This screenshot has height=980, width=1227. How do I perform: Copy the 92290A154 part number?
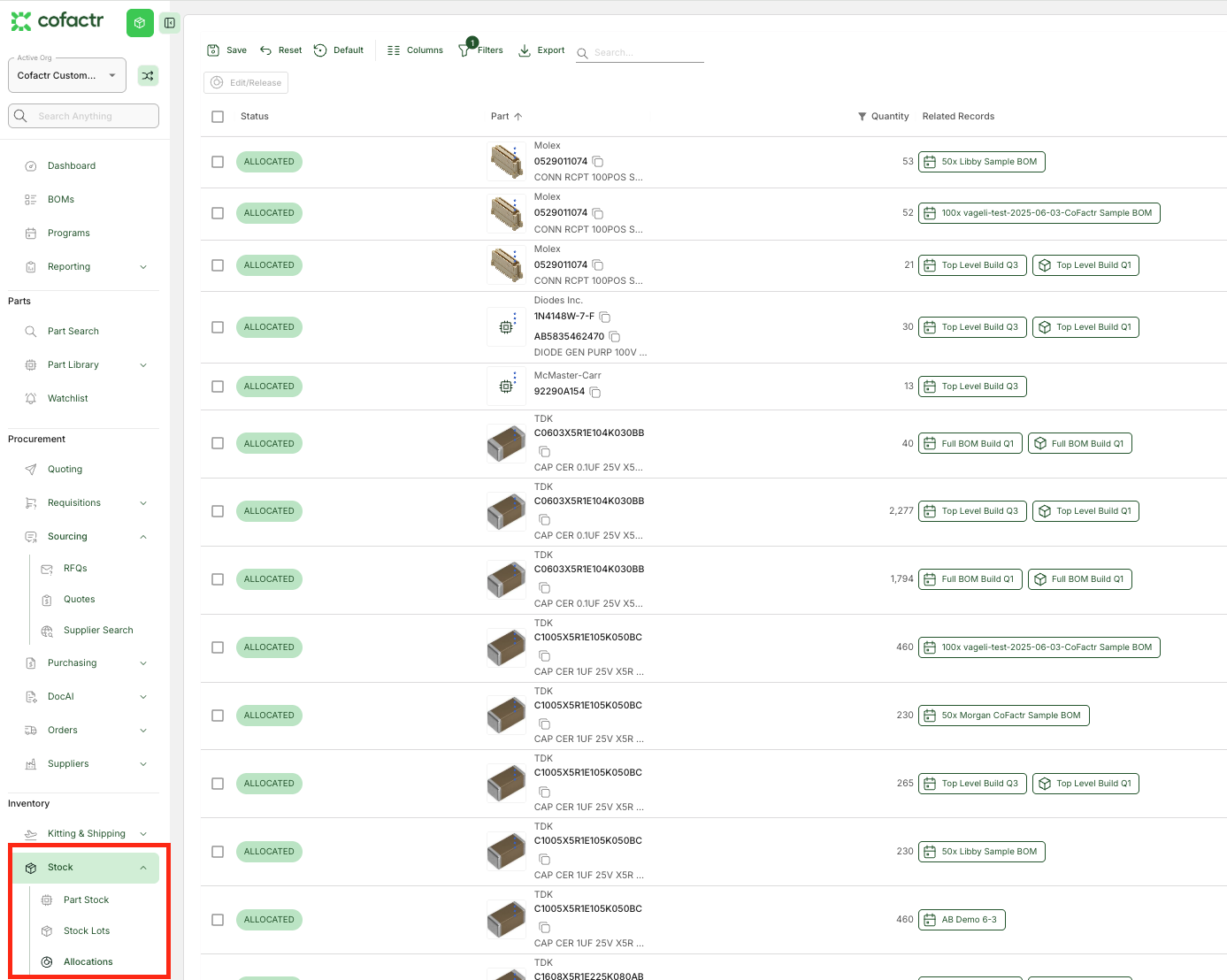(x=595, y=392)
